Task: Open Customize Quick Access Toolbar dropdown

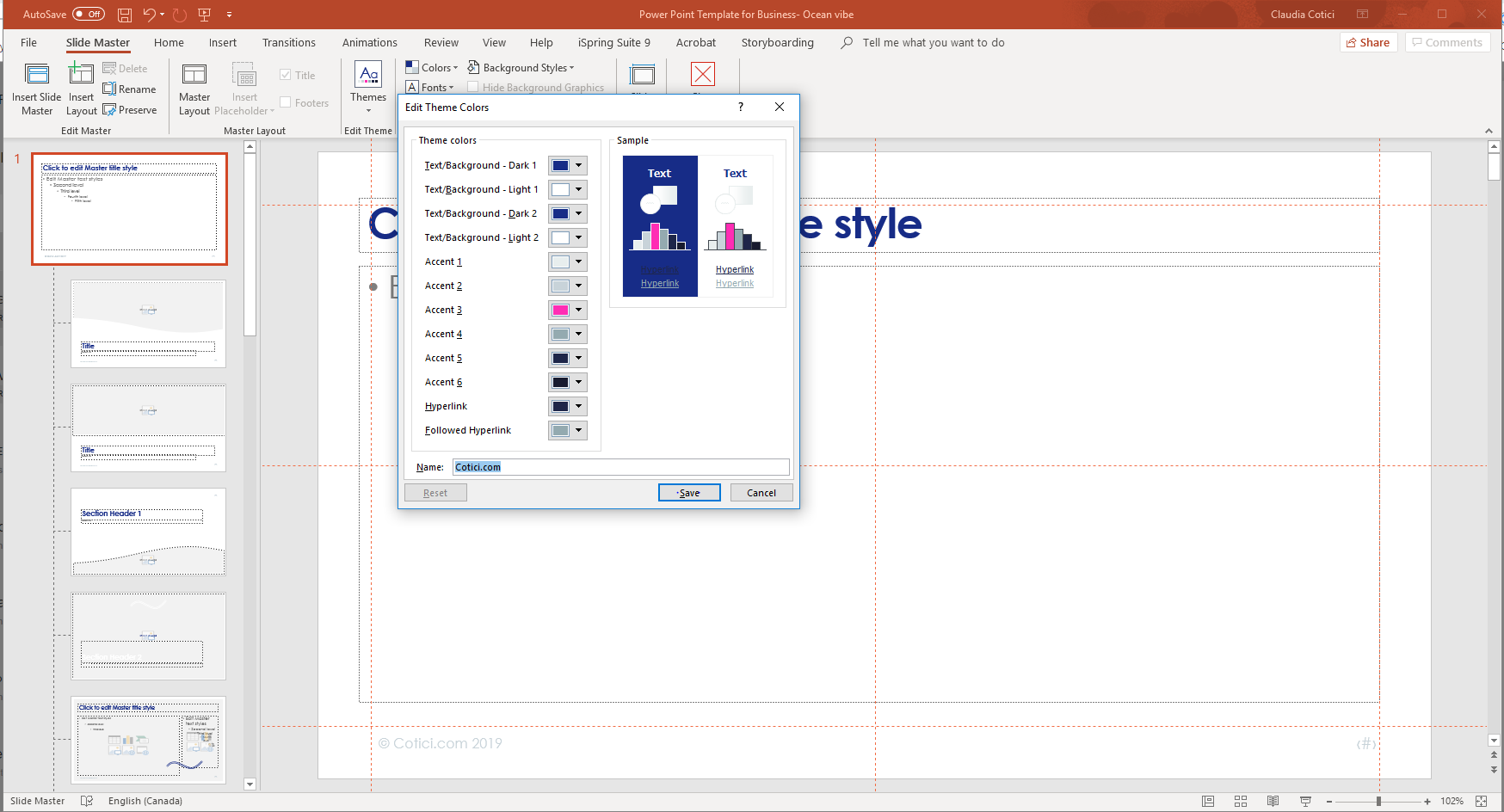Action: coord(229,15)
